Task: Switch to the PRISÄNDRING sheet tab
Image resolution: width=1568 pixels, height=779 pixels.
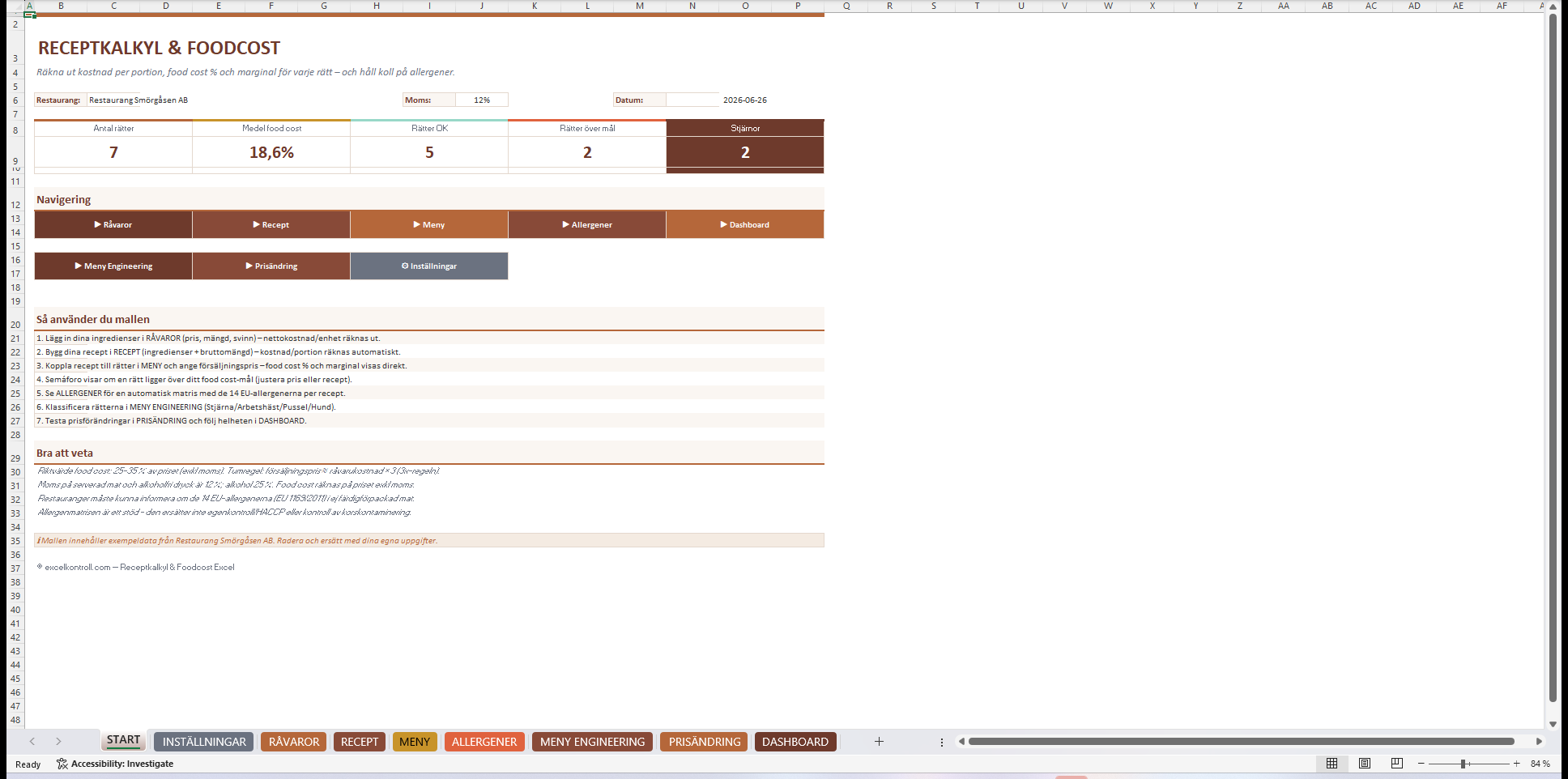Action: (x=705, y=742)
